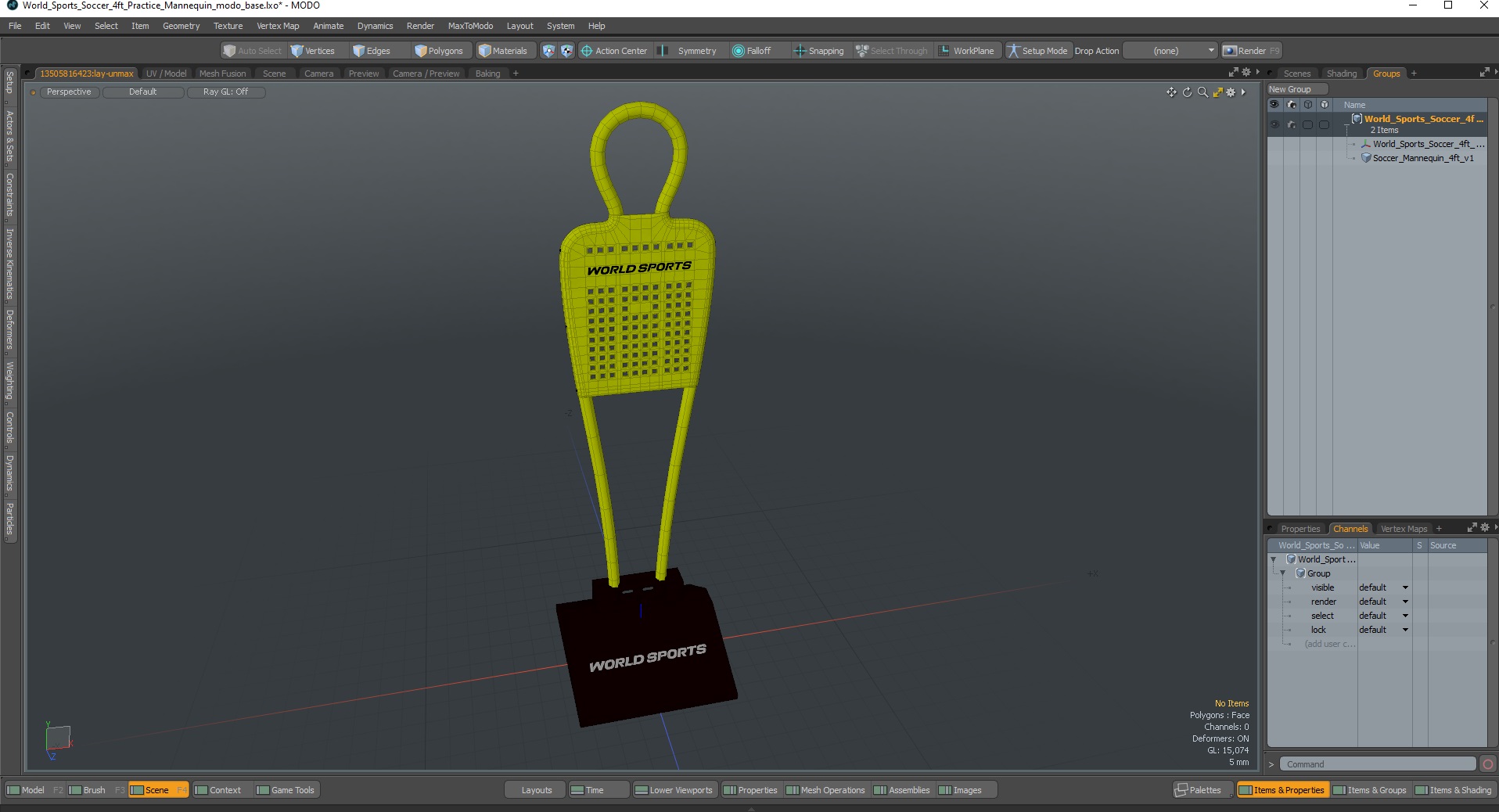The image size is (1499, 812).
Task: Switch to Items & Shading layout
Action: tap(1454, 790)
